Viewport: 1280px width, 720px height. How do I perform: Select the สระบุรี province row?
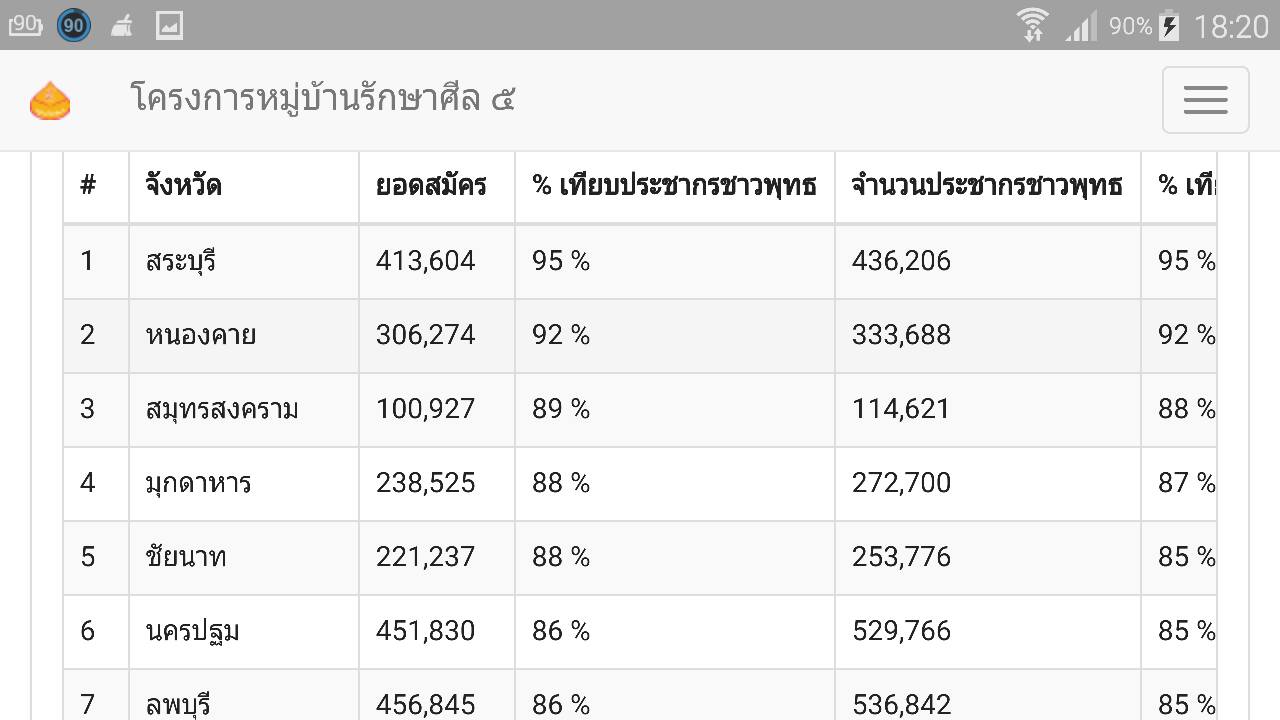(x=640, y=261)
